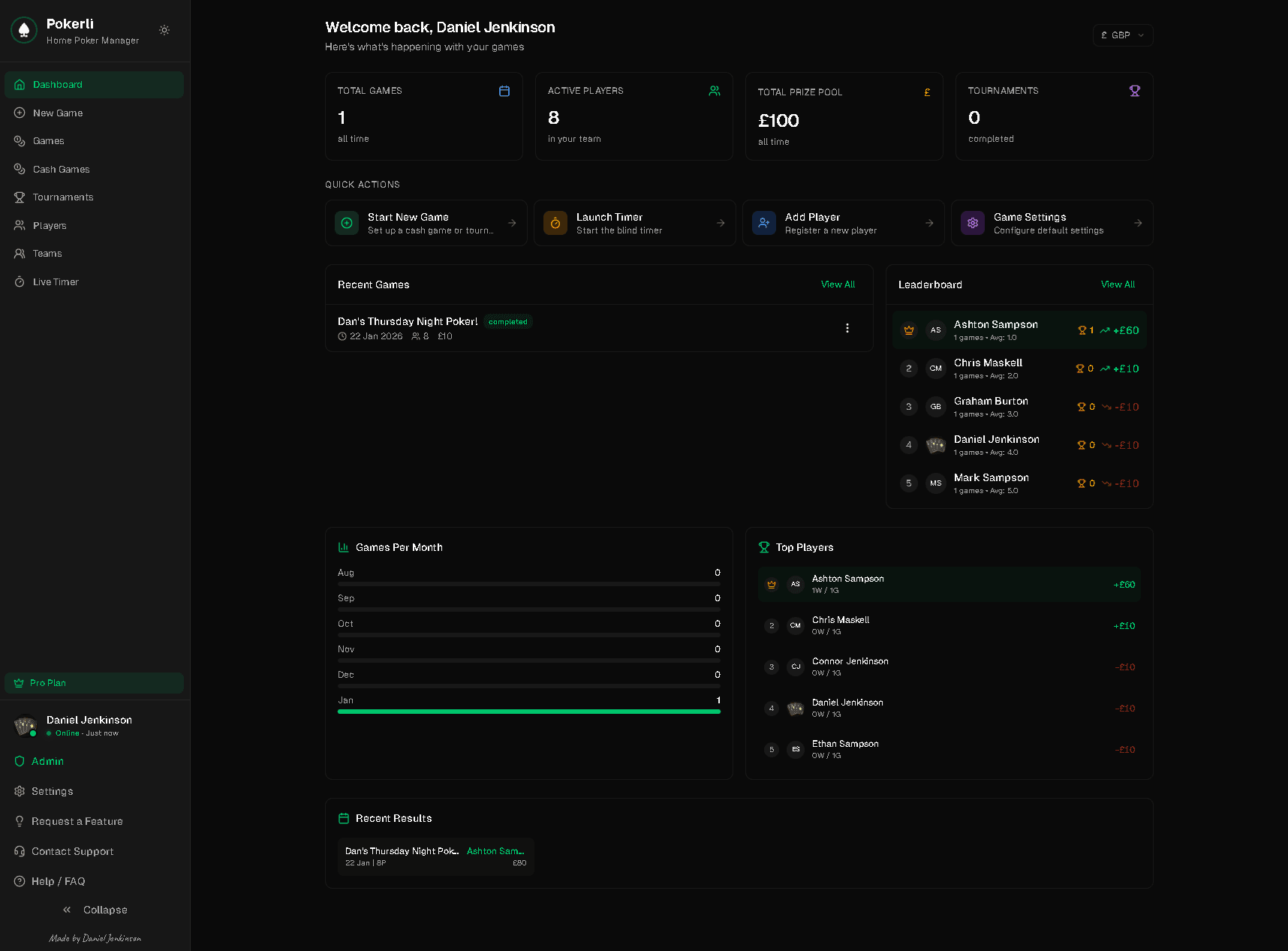Collapse the sidebar

[94, 909]
